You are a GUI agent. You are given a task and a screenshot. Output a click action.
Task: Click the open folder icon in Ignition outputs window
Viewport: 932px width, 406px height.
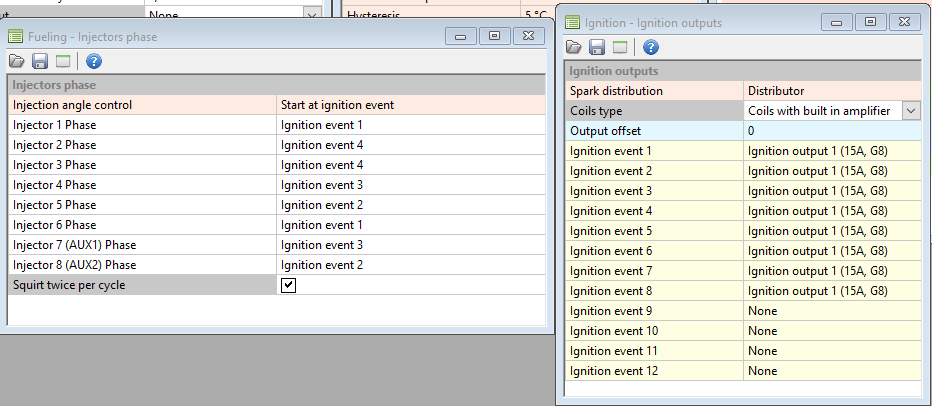573,47
